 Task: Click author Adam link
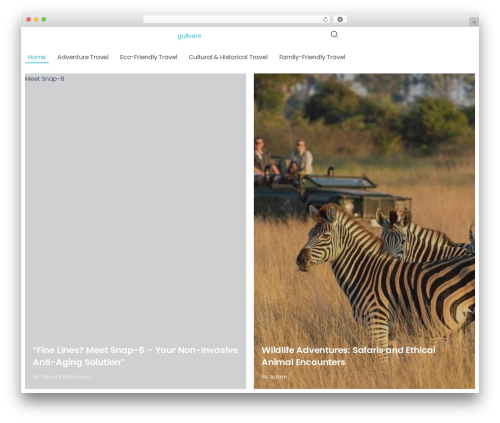[278, 377]
